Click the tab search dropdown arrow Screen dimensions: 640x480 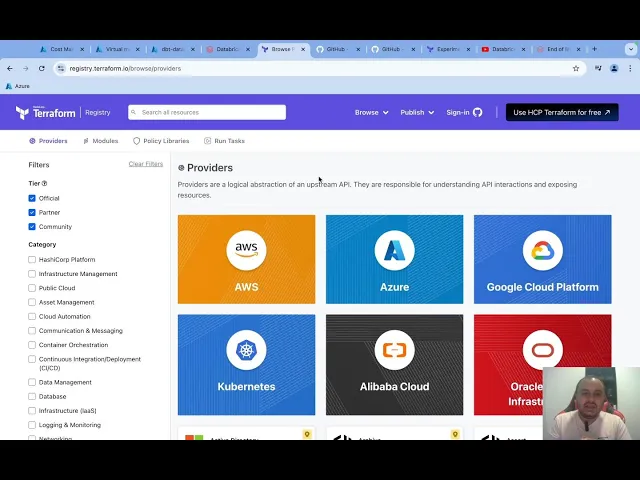pyautogui.click(x=631, y=49)
